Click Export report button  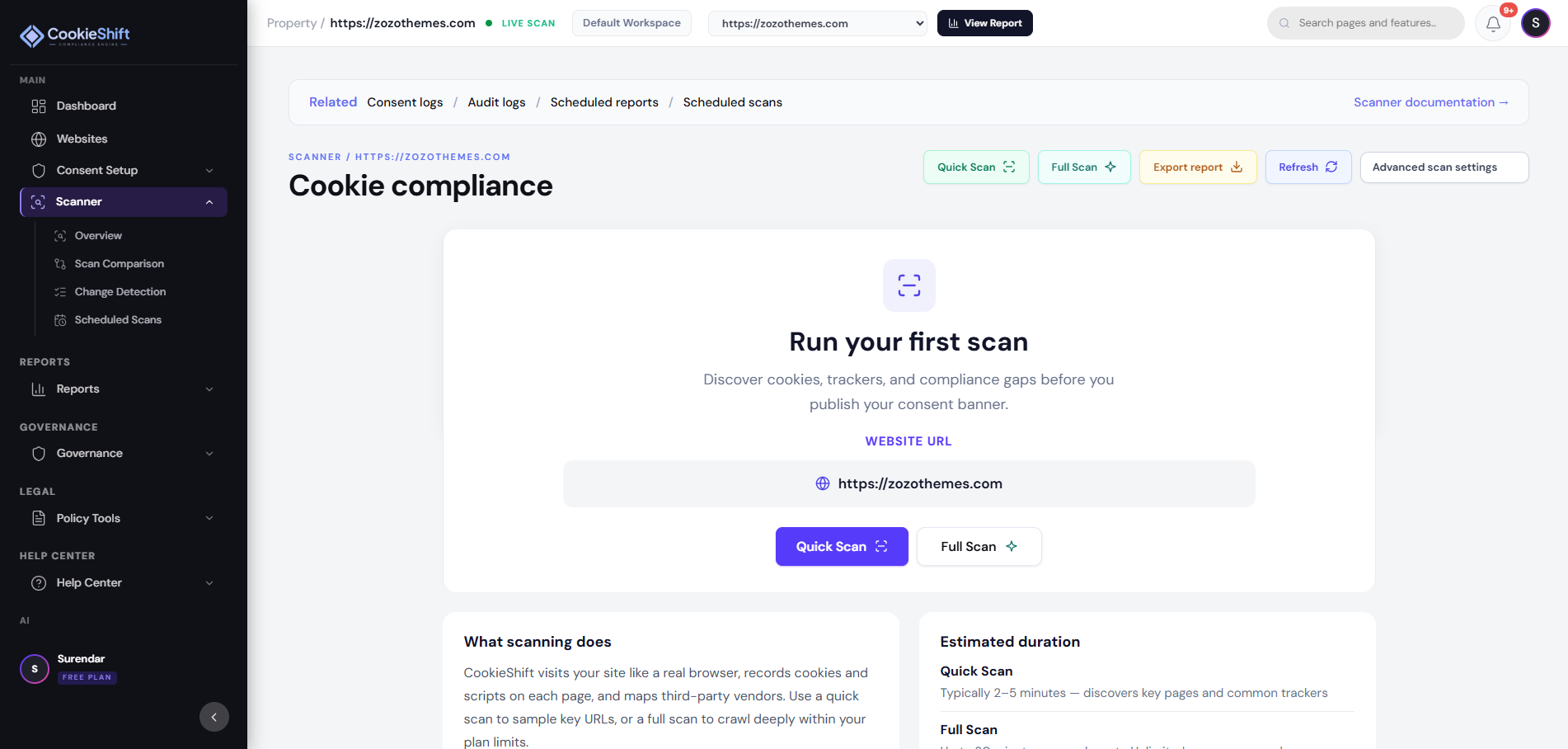coord(1198,167)
